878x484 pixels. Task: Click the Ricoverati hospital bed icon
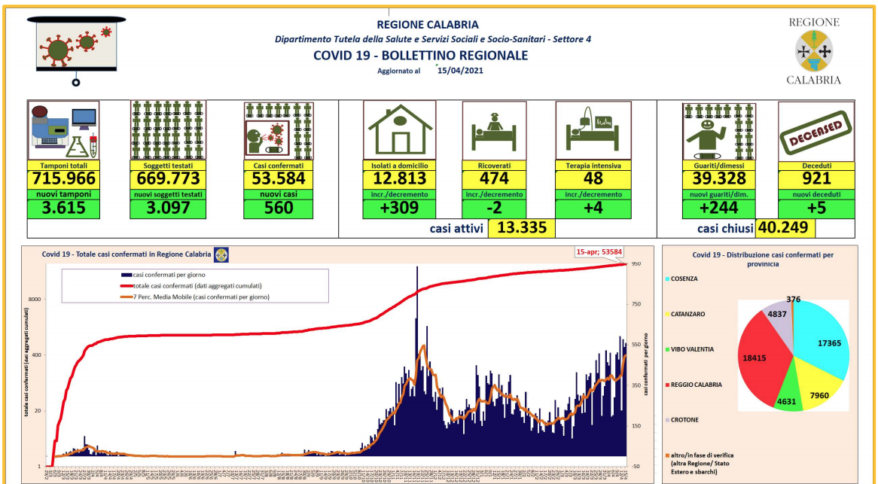pyautogui.click(x=494, y=133)
